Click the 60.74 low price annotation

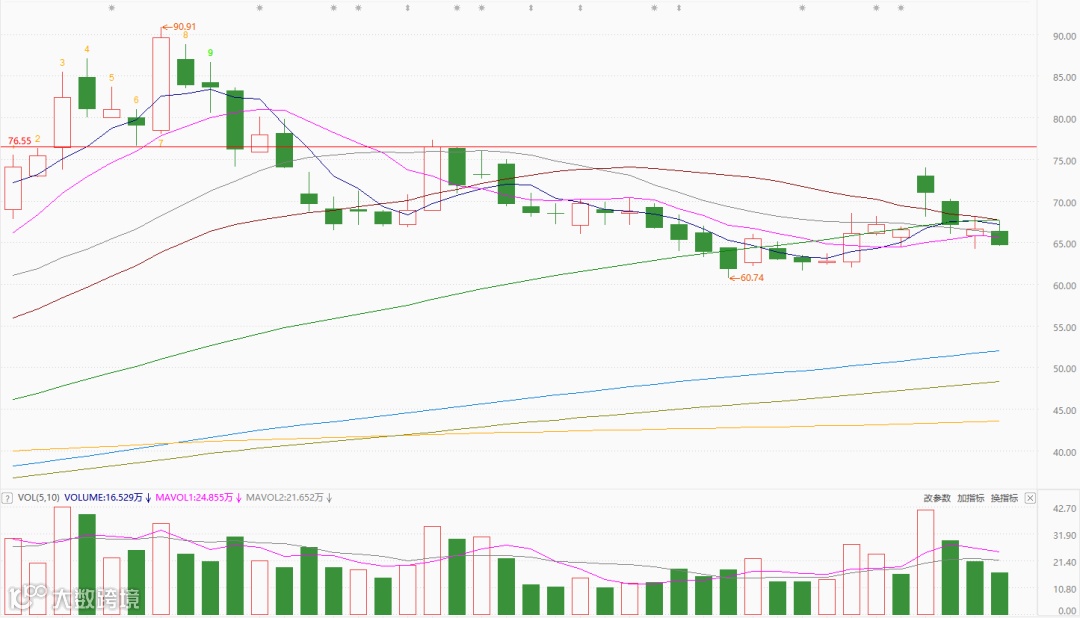pyautogui.click(x=751, y=278)
